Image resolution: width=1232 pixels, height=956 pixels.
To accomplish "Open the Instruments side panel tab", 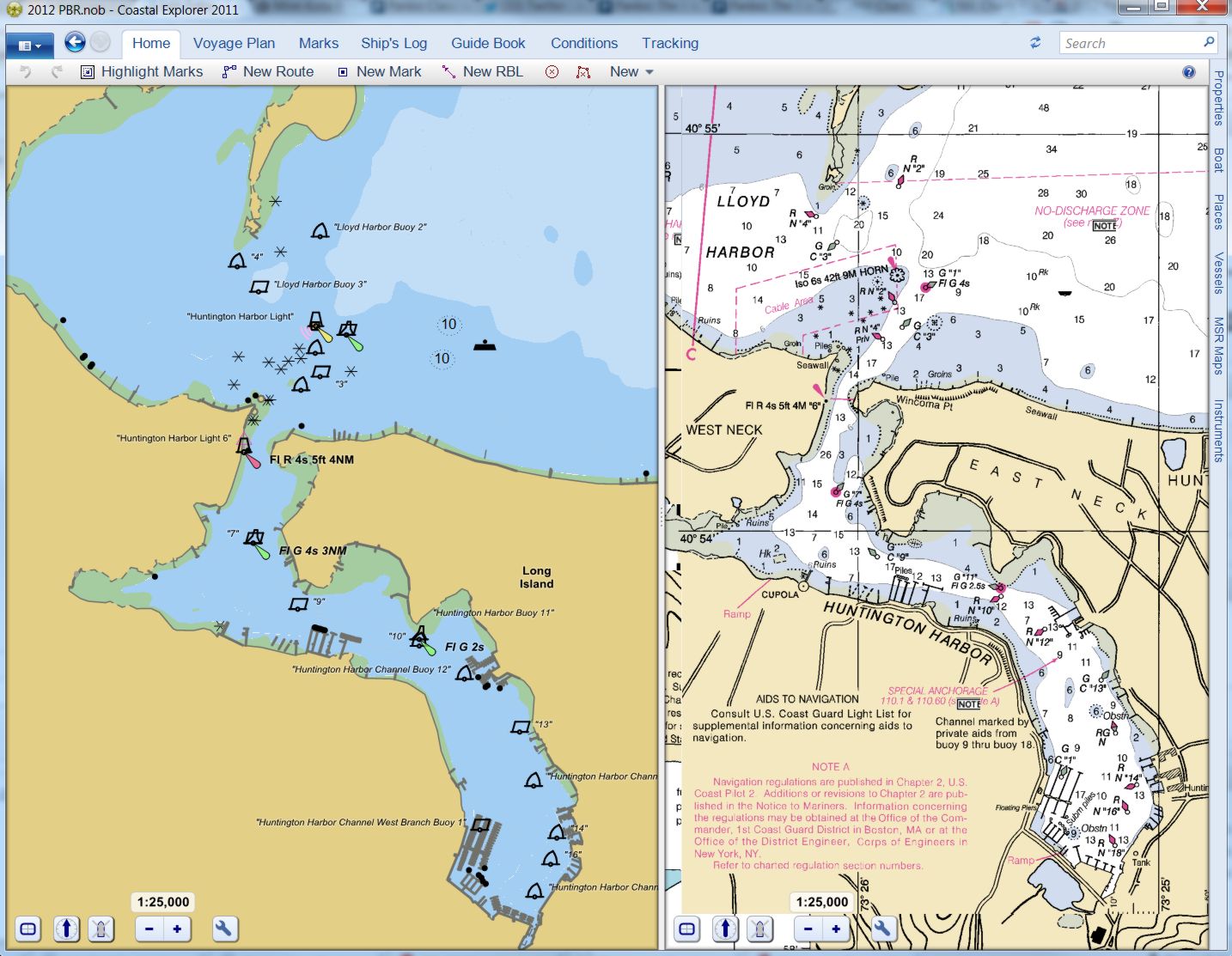I will (1219, 430).
